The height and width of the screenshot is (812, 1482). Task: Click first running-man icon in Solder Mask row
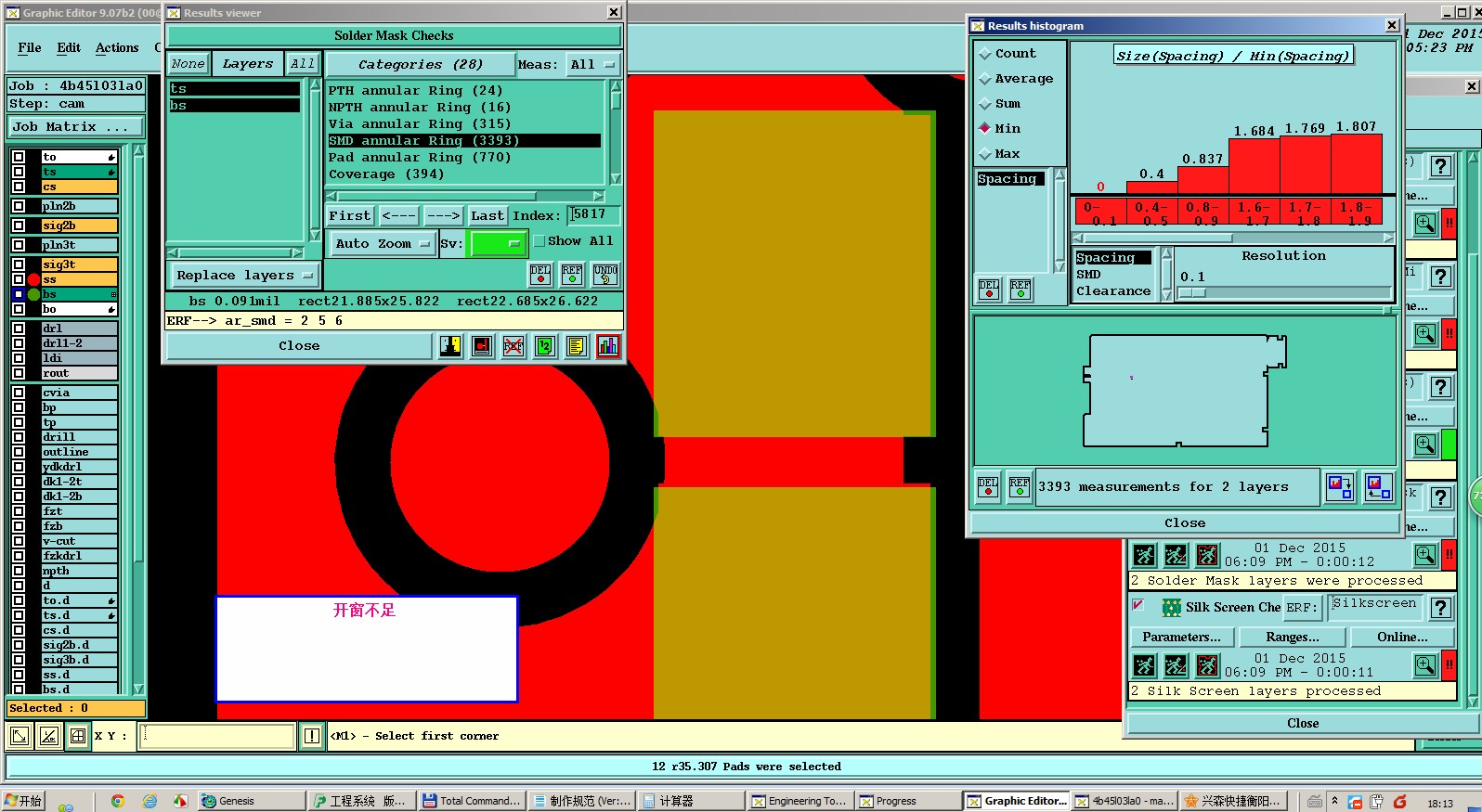coord(1145,555)
